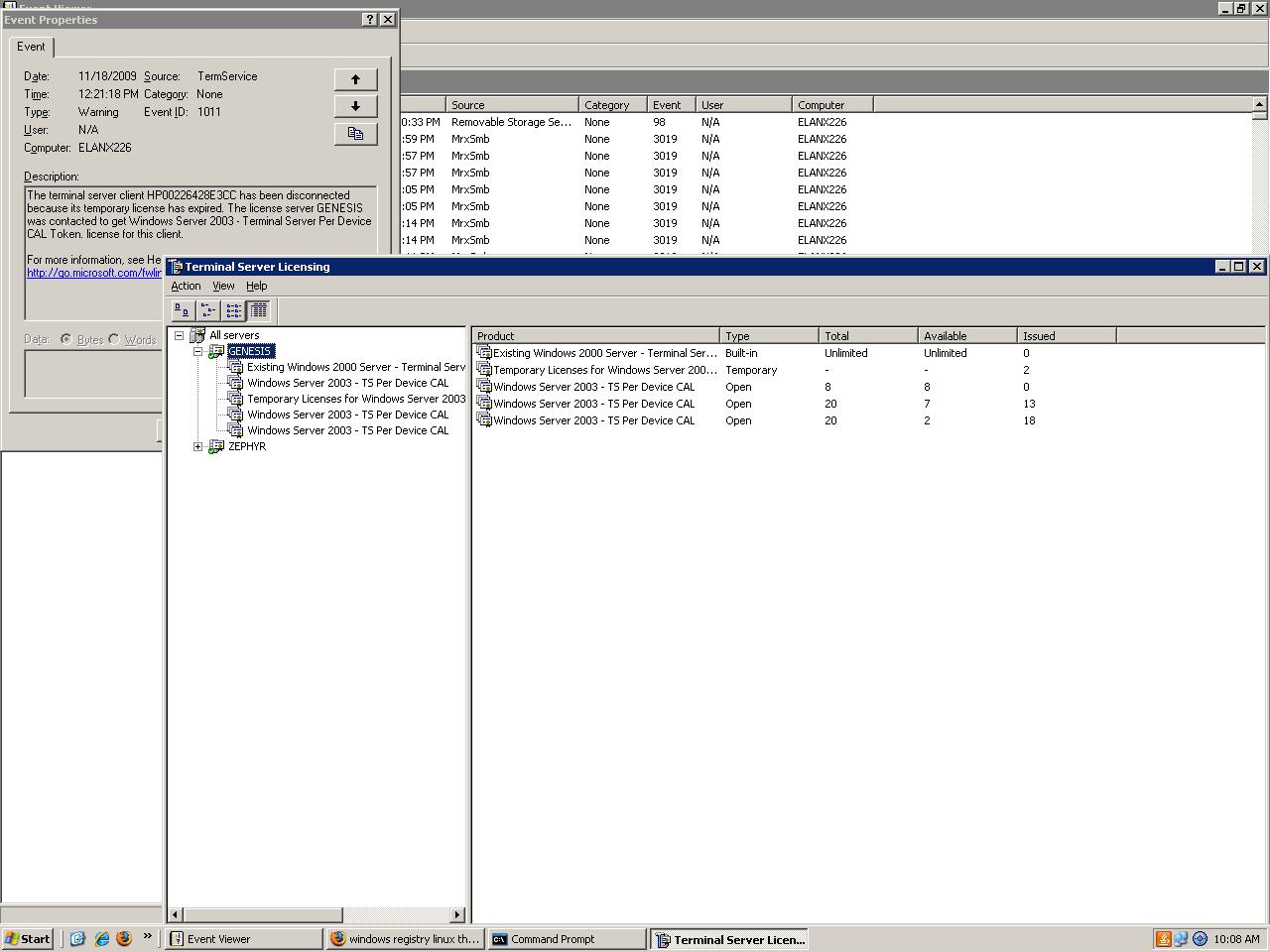Click icon of Existing Windows 2000 list row
The image size is (1270, 952).
(484, 352)
